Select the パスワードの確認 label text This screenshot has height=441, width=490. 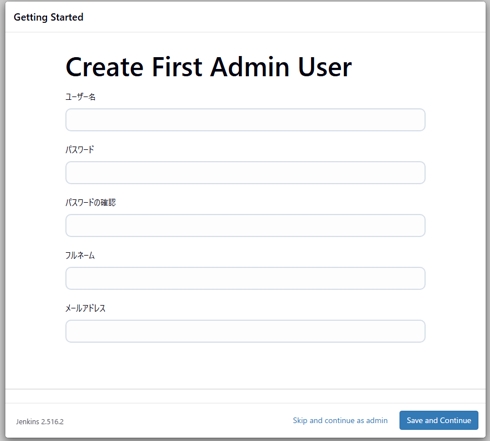pyautogui.click(x=91, y=202)
